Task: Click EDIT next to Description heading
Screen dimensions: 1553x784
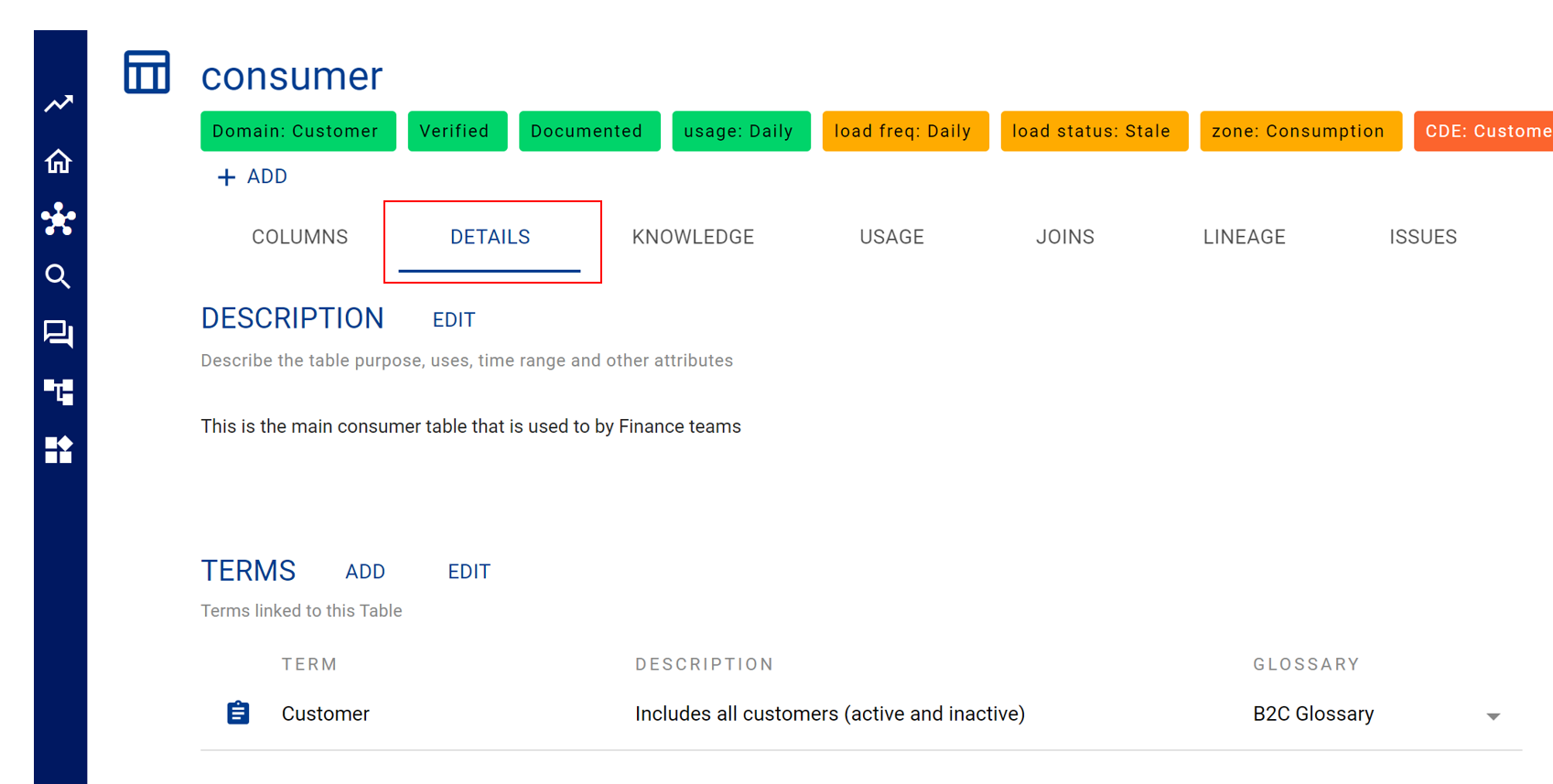Action: tap(454, 320)
